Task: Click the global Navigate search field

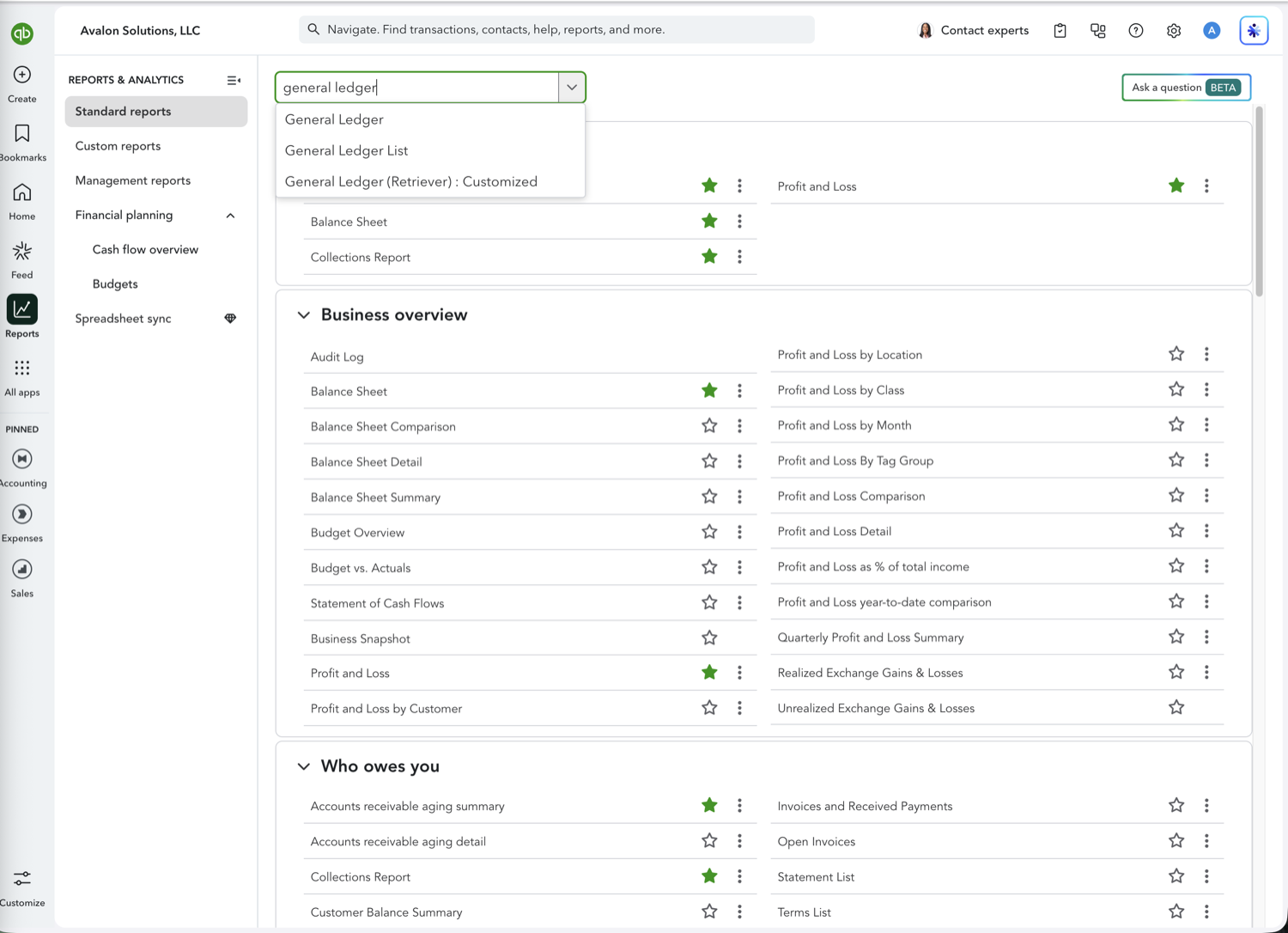Action: [556, 29]
